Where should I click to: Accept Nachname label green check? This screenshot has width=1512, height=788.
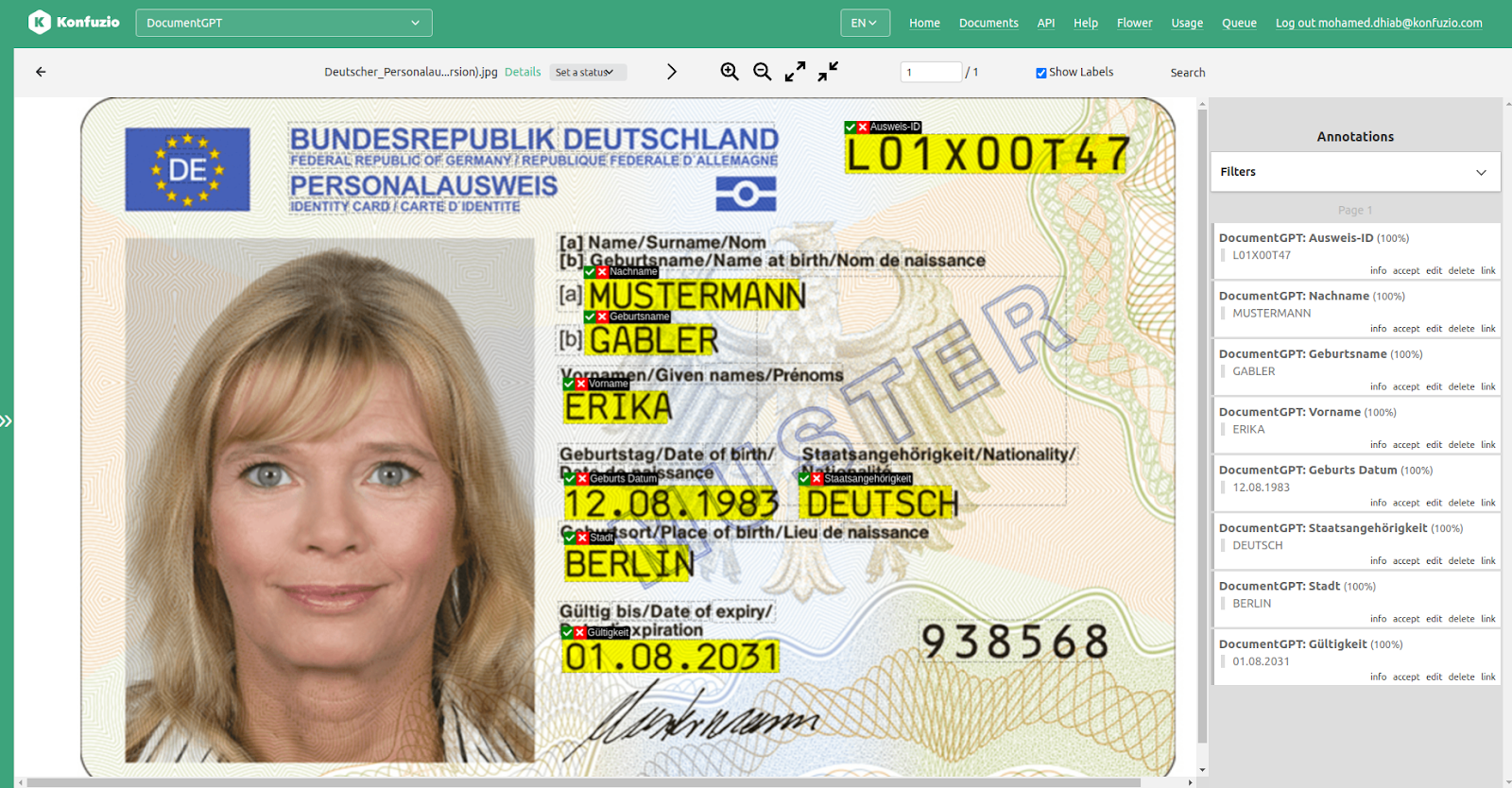(x=590, y=272)
